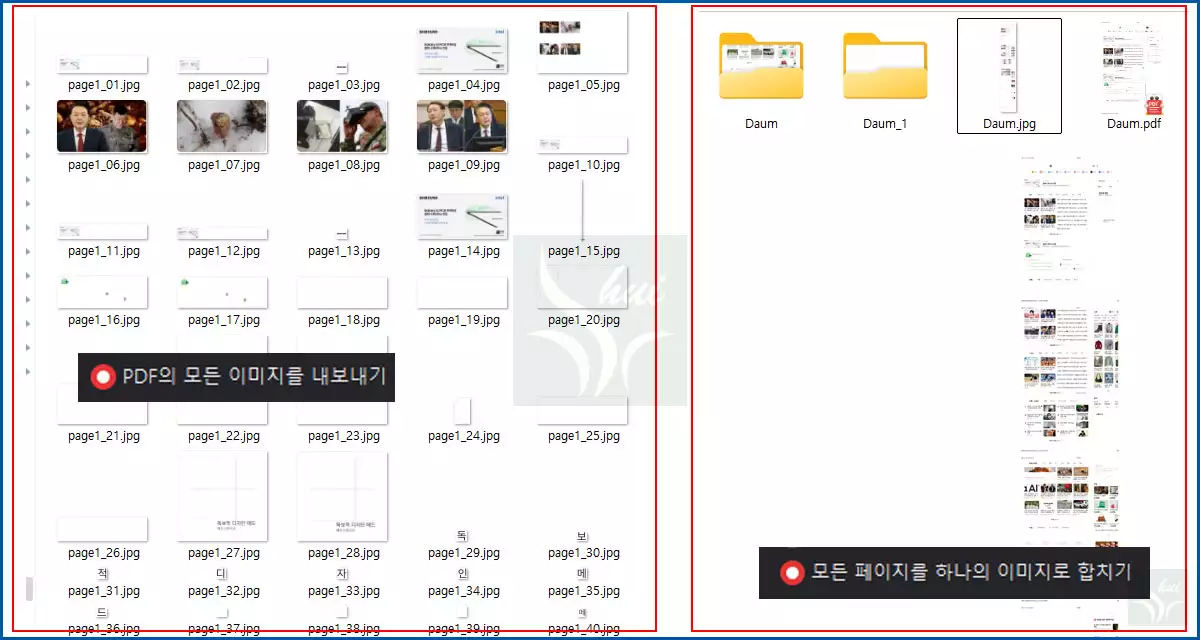This screenshot has width=1200, height=640.
Task: Select the page1_06.jpg photo thumbnail
Action: (x=102, y=126)
